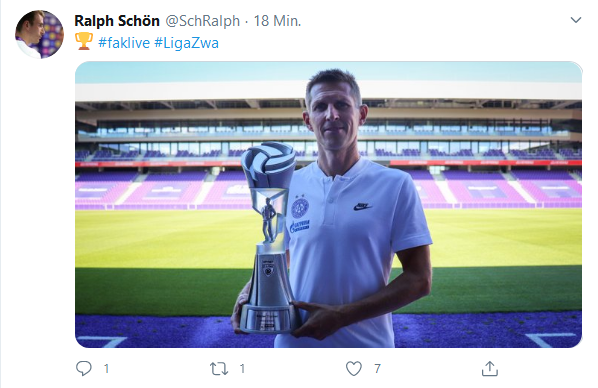Like the tweet with the heart icon
Viewport: 598px width, 388px height.
click(x=354, y=369)
